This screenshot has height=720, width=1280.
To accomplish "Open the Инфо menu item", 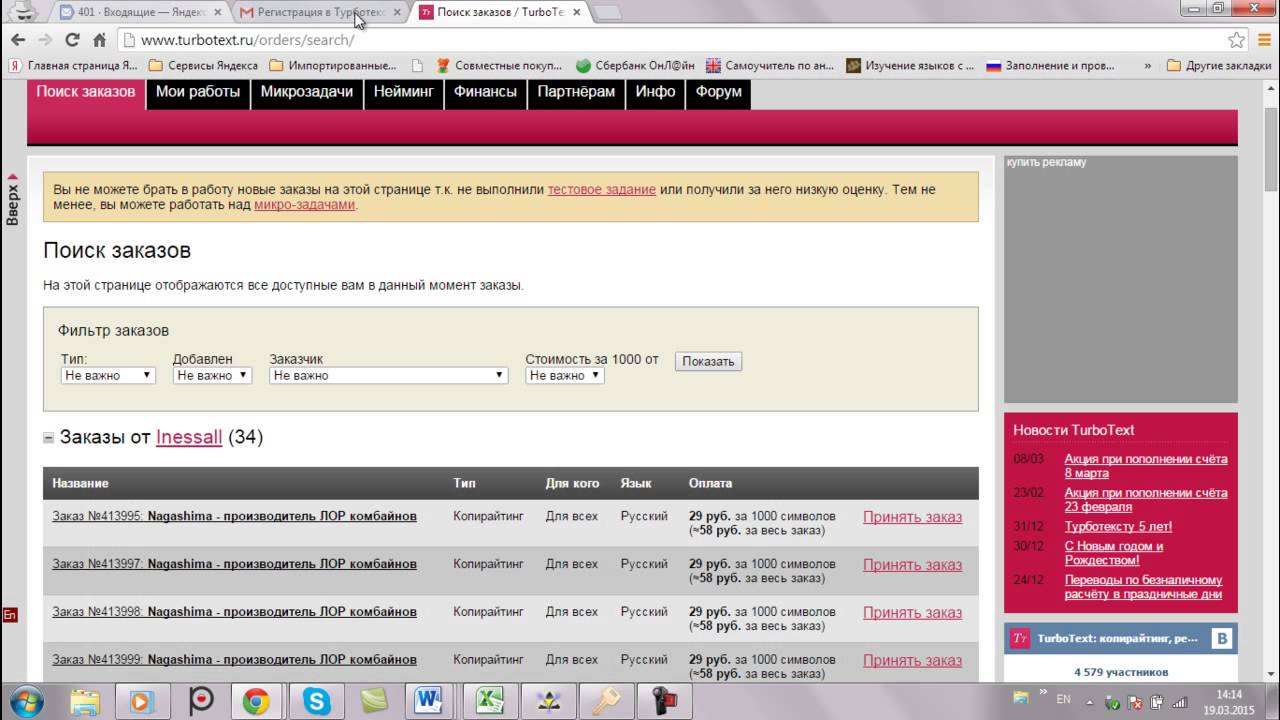I will [656, 92].
